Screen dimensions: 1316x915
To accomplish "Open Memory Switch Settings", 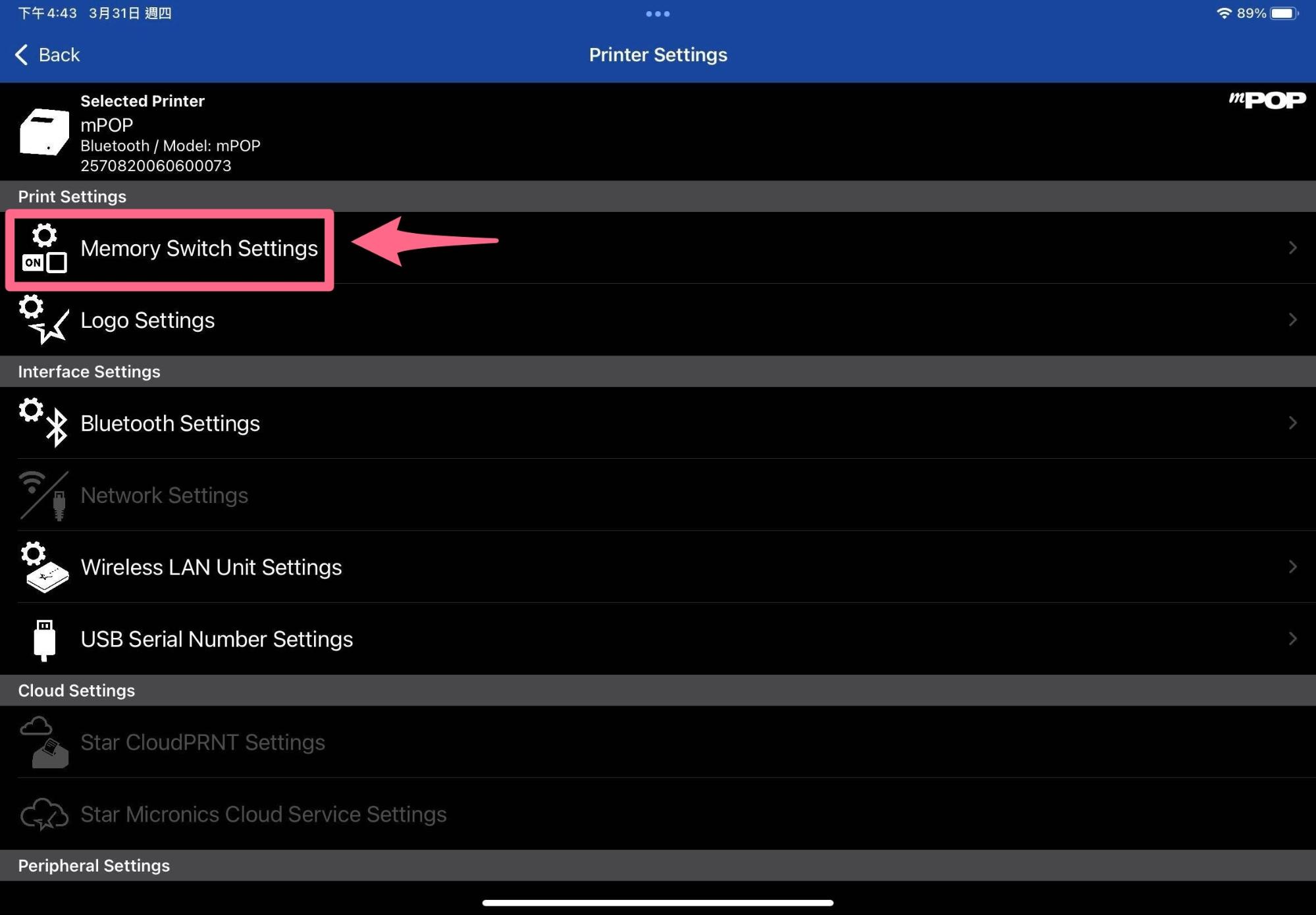I will [658, 248].
